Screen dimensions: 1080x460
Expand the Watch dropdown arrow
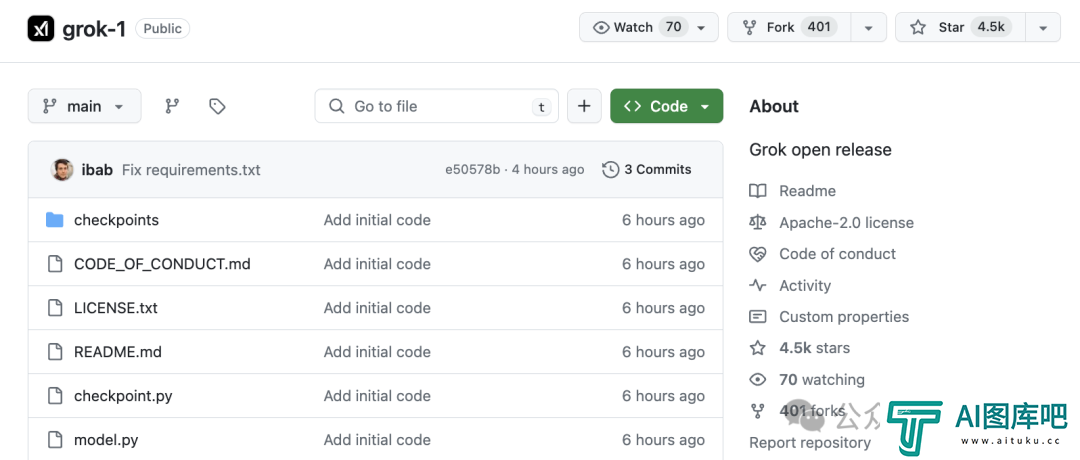(x=702, y=28)
